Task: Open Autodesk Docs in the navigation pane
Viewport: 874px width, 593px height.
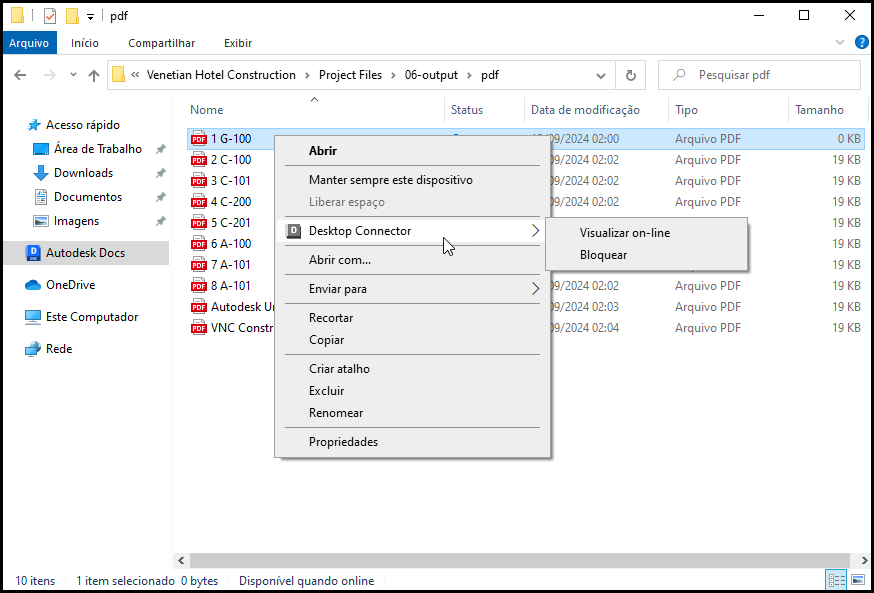Action: tap(86, 253)
